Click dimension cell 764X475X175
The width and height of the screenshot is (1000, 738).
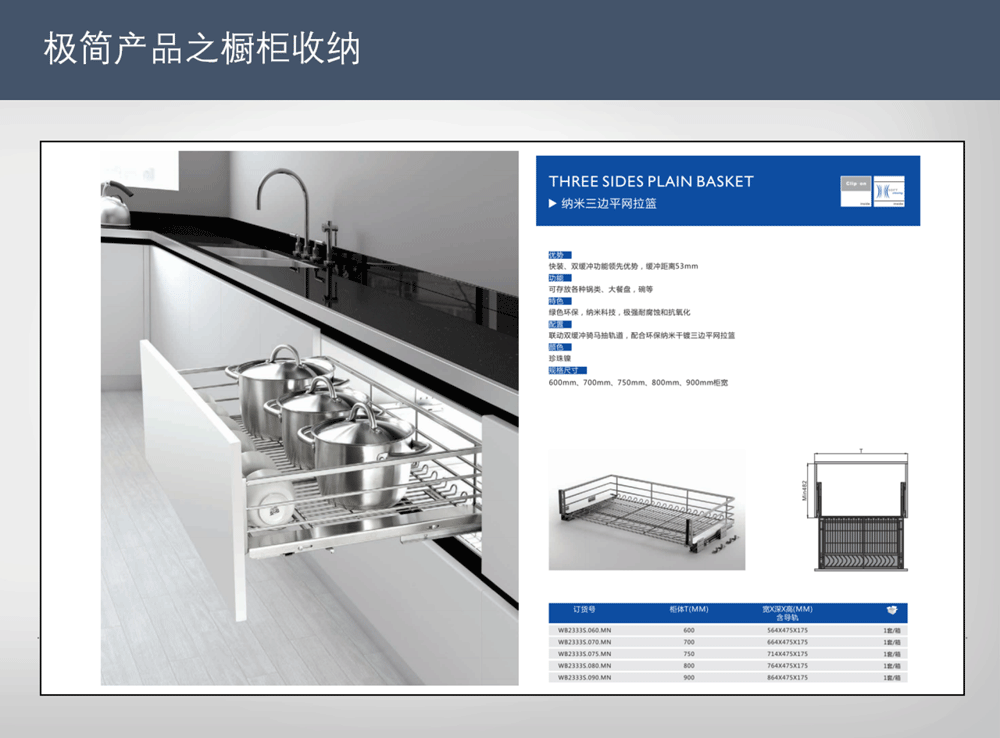coord(787,665)
